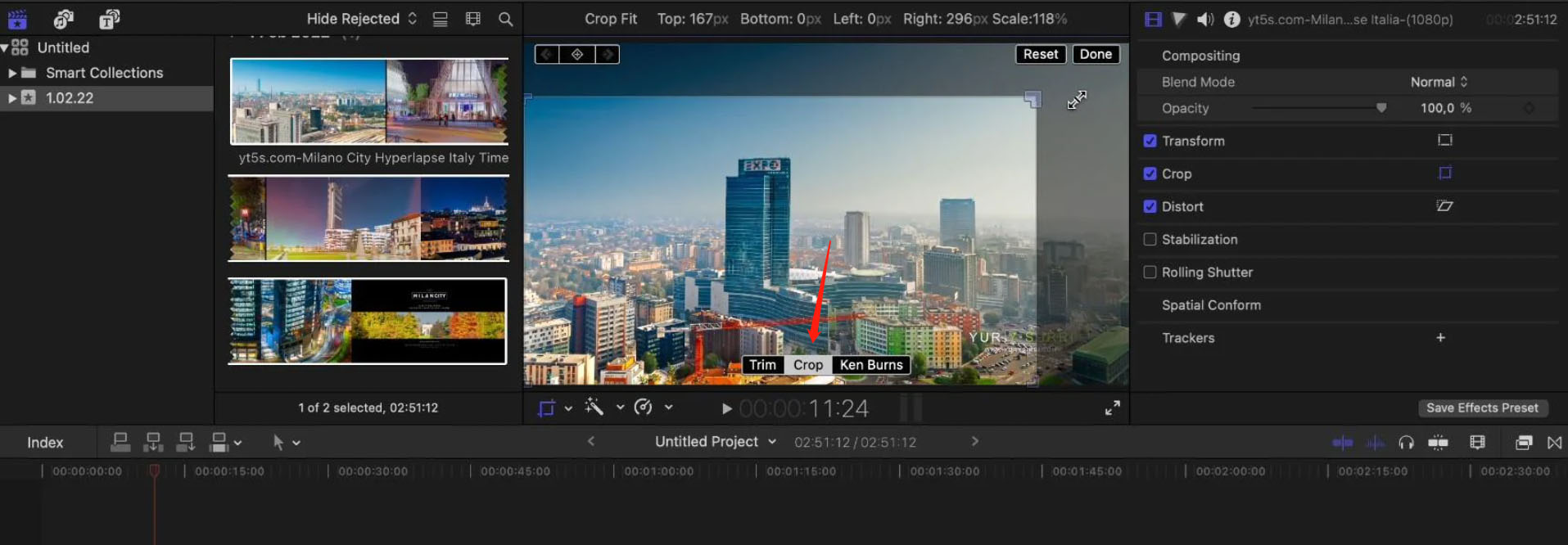Add keyframe diamond button in viewer
The height and width of the screenshot is (545, 1568).
point(577,54)
